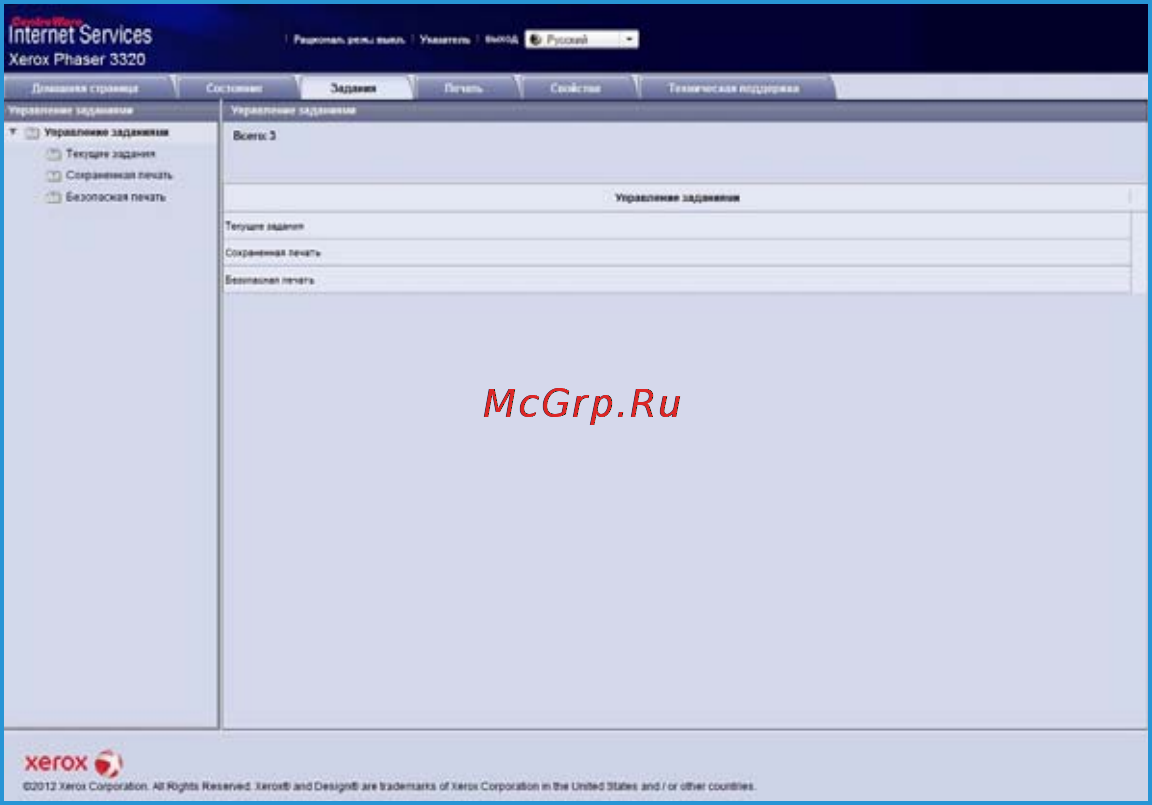Image resolution: width=1152 pixels, height=805 pixels.
Task: Open Безопасная печать in the sidebar tree
Action: [115, 197]
